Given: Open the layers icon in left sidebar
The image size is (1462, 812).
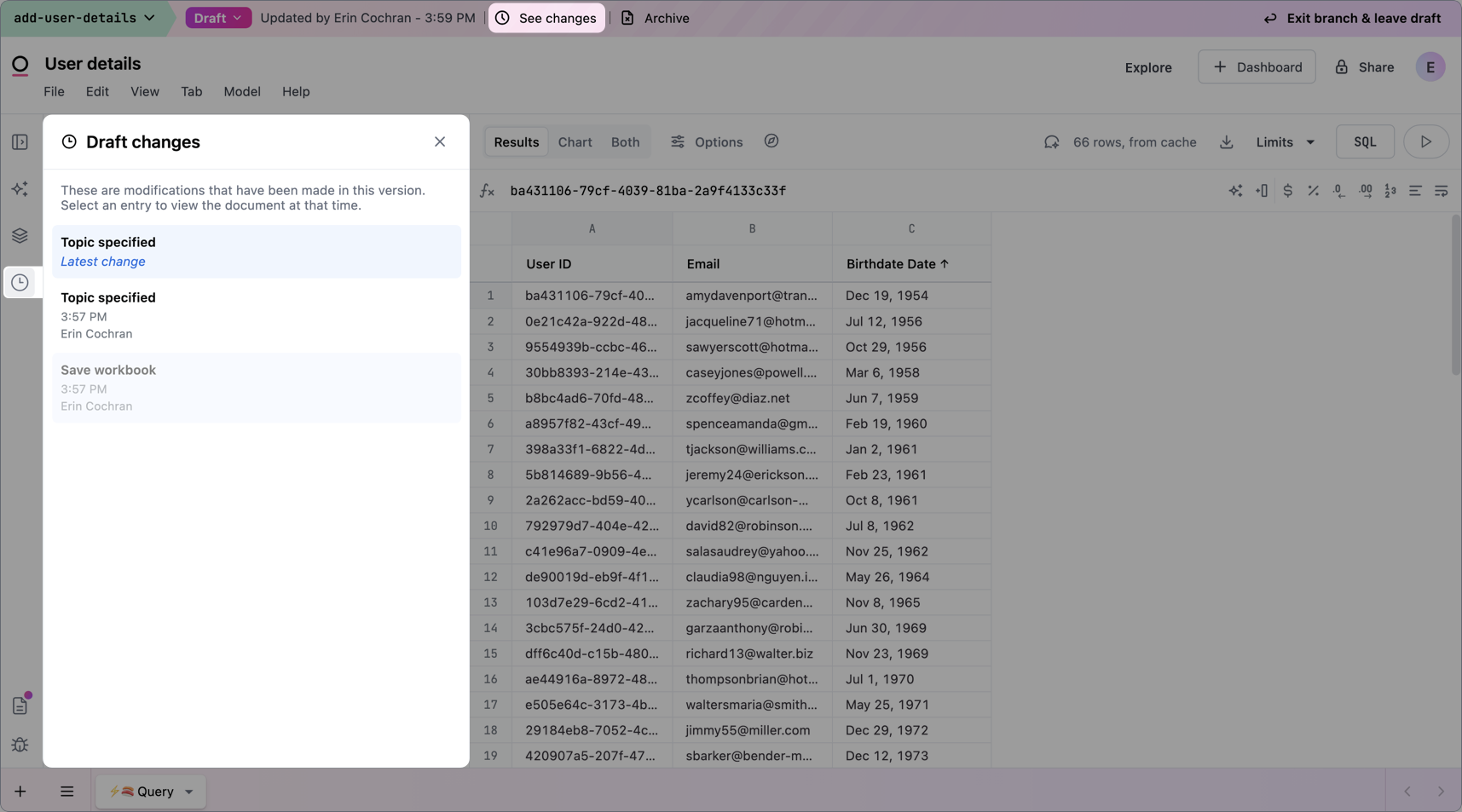Looking at the screenshot, I should [20, 236].
